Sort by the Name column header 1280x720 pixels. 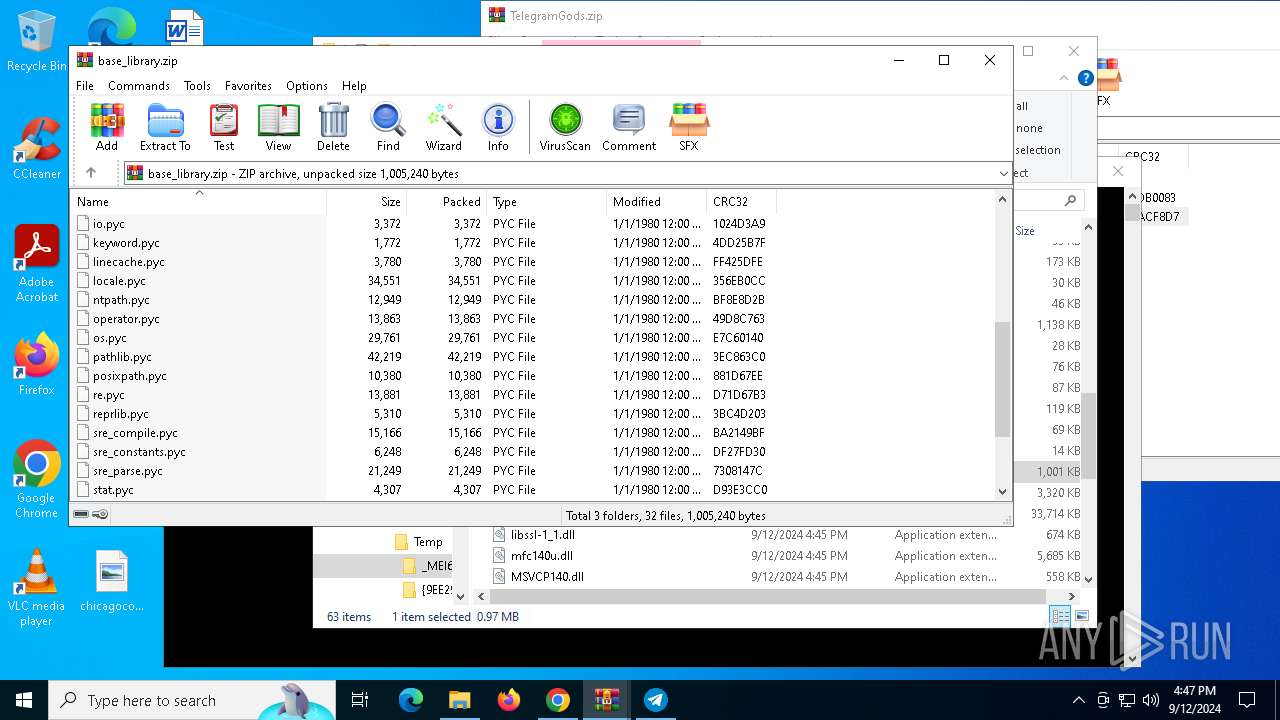click(x=198, y=201)
